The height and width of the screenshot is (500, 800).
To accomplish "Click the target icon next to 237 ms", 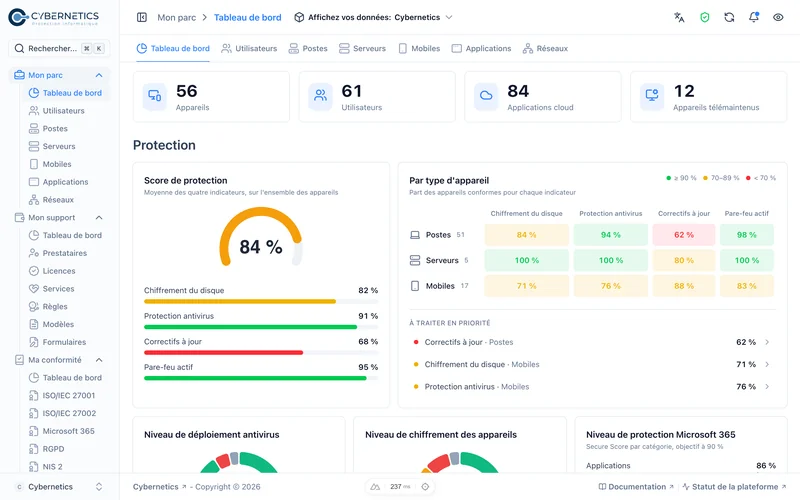I will [x=425, y=487].
